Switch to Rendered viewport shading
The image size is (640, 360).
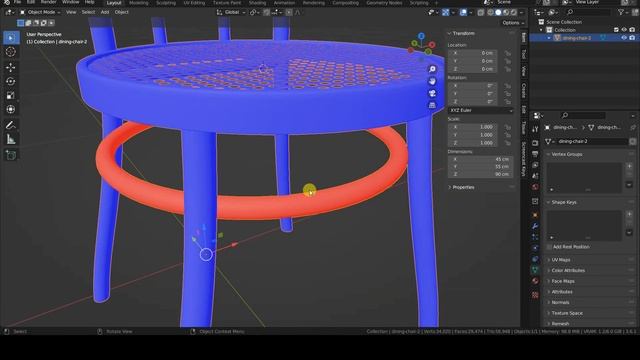tap(513, 13)
